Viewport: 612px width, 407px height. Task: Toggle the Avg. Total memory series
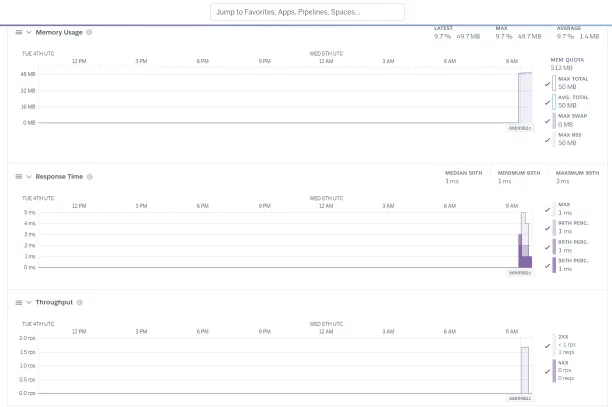[547, 103]
